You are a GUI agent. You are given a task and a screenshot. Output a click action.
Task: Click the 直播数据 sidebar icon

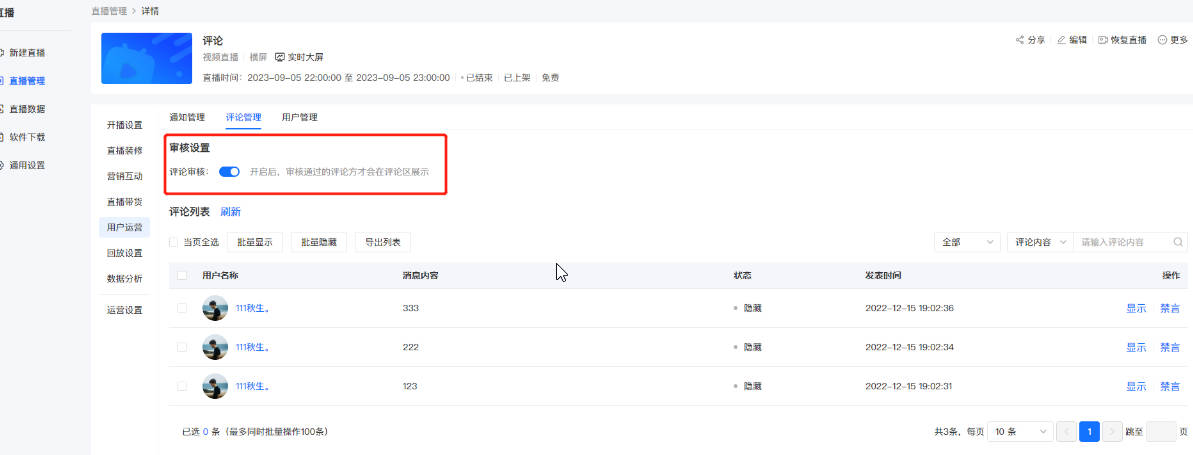(2, 109)
